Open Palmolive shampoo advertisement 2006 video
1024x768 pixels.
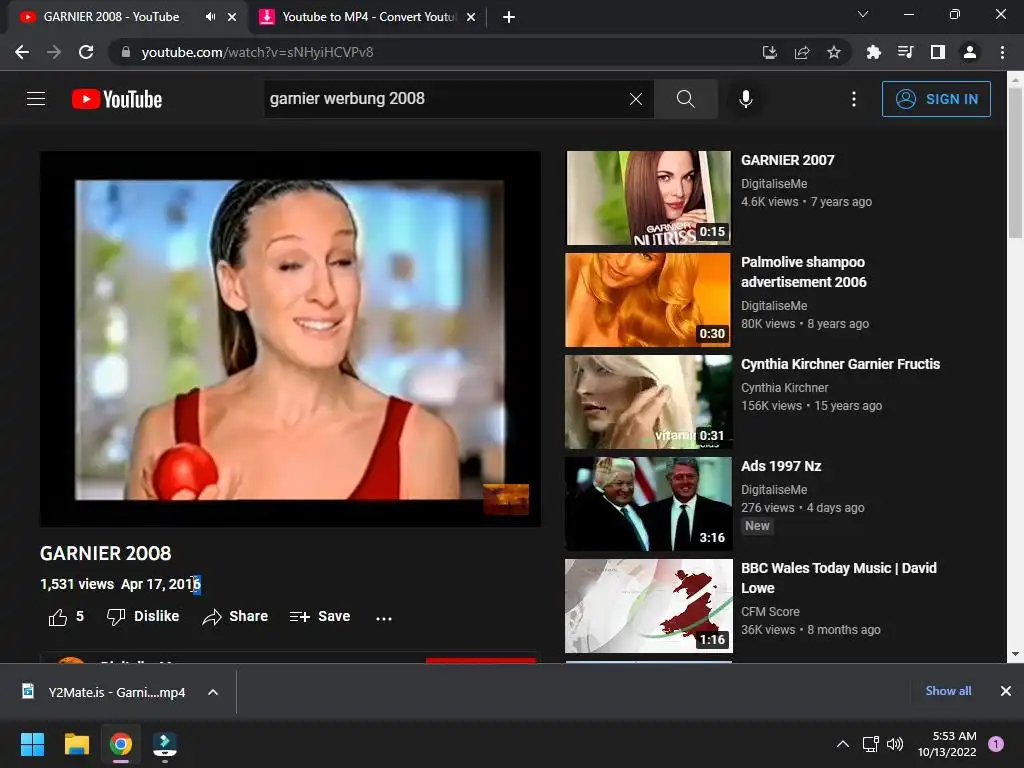coord(804,272)
